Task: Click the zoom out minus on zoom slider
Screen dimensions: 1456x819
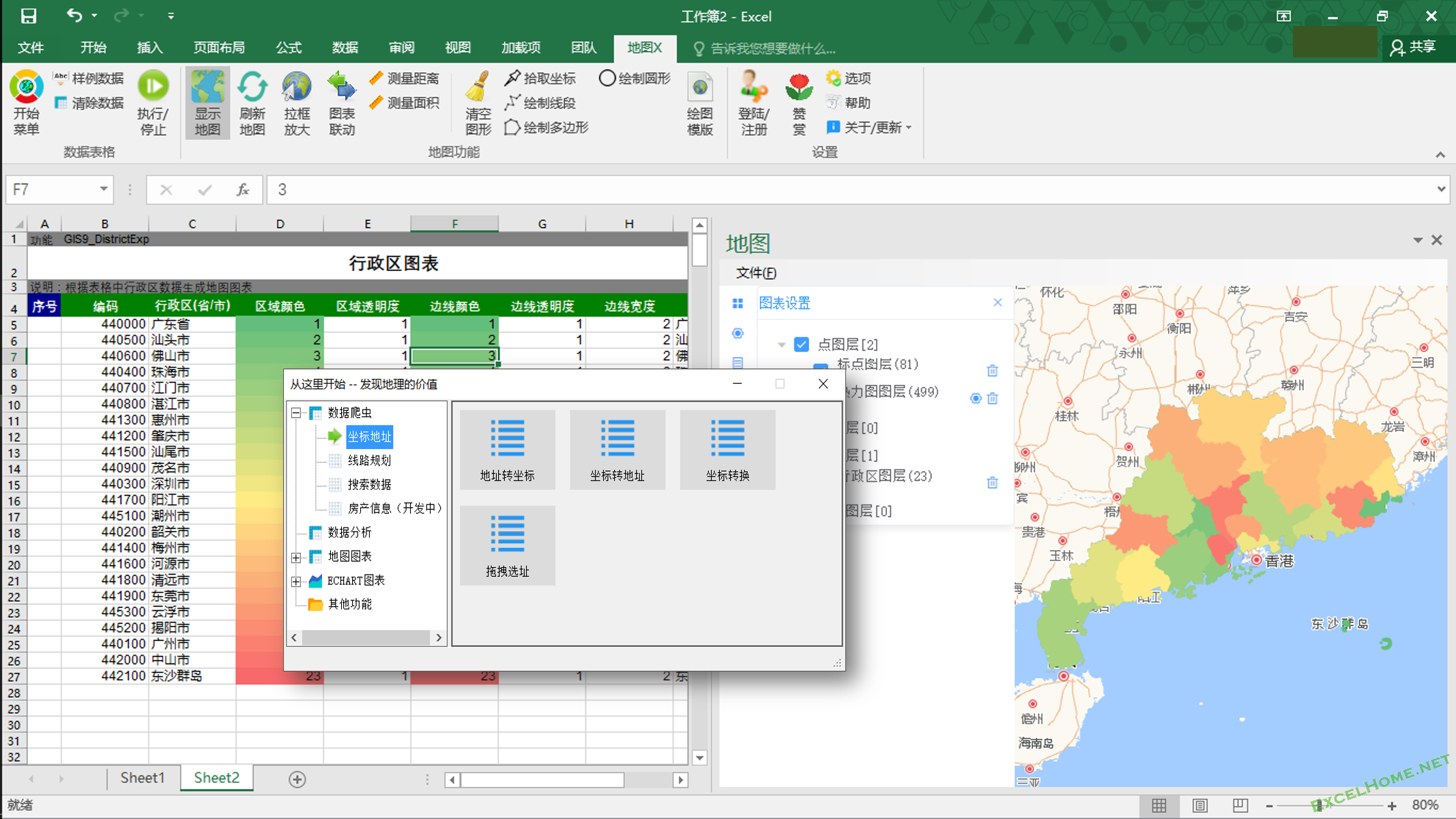Action: (1269, 805)
